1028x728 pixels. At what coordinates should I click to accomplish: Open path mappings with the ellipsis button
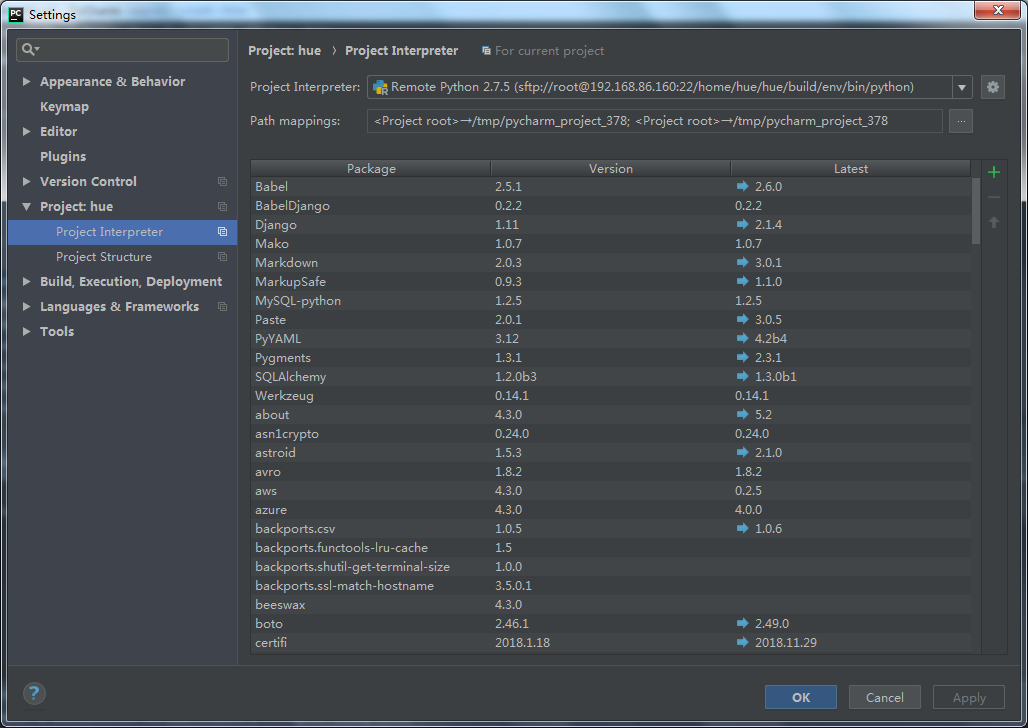pyautogui.click(x=961, y=121)
